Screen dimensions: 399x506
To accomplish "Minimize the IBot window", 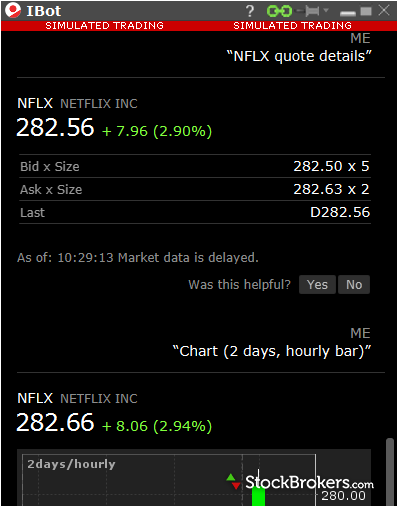I will click(x=348, y=13).
